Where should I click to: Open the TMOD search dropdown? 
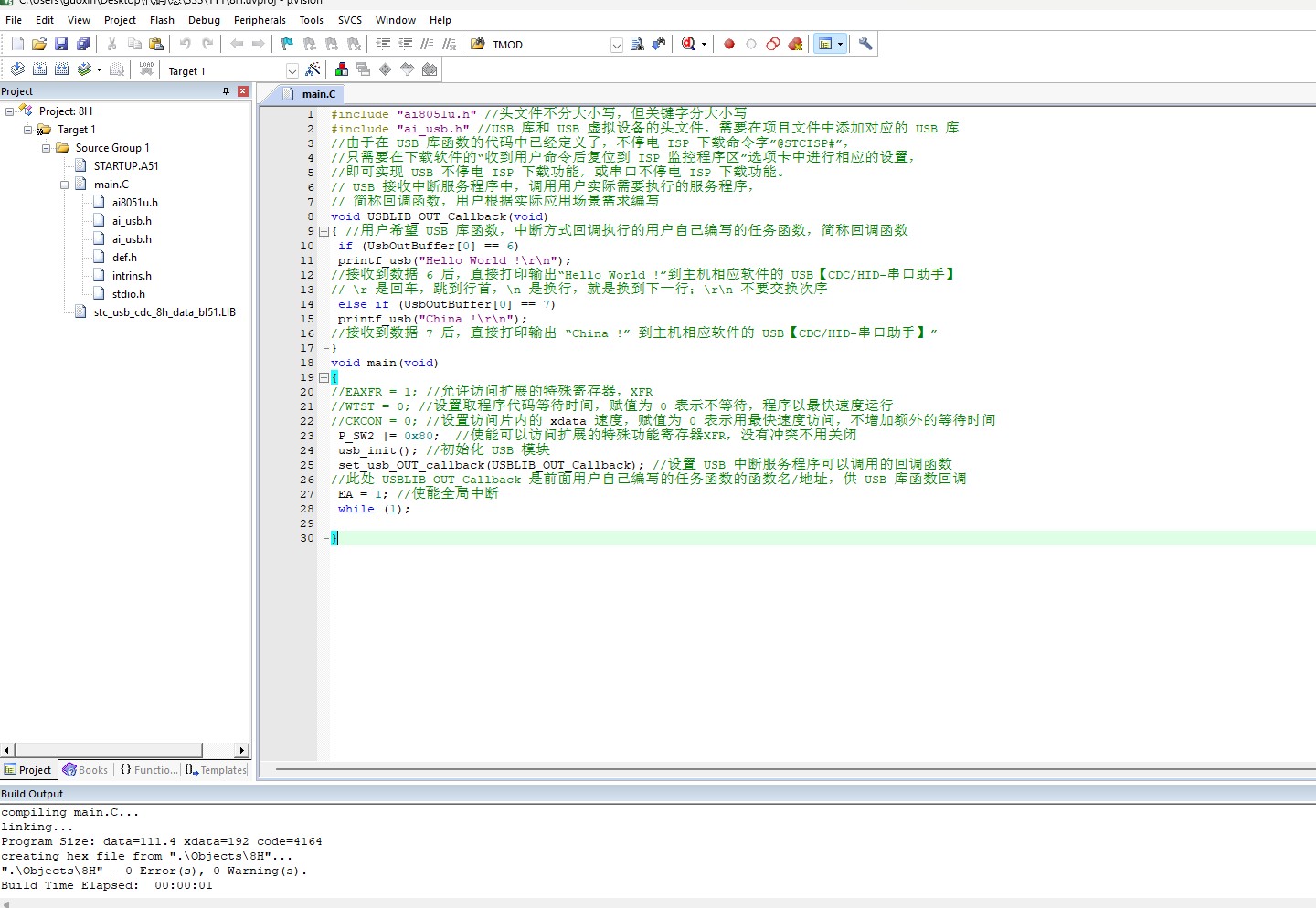[x=617, y=45]
